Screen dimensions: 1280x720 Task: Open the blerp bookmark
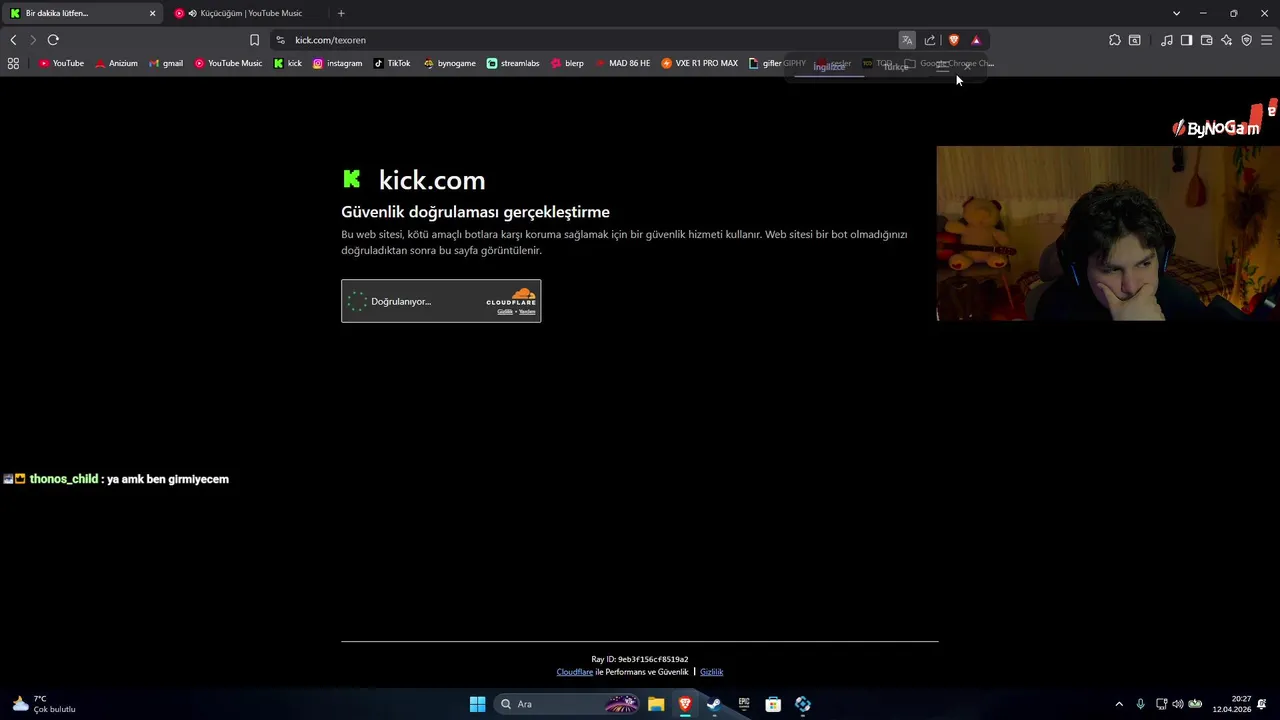567,63
